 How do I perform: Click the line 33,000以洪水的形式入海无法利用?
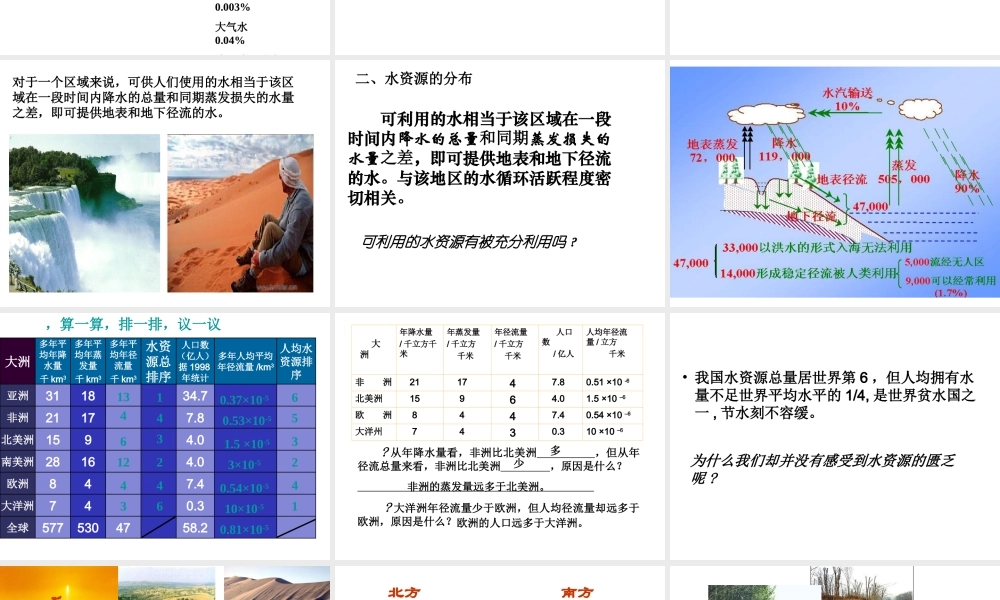tap(817, 247)
